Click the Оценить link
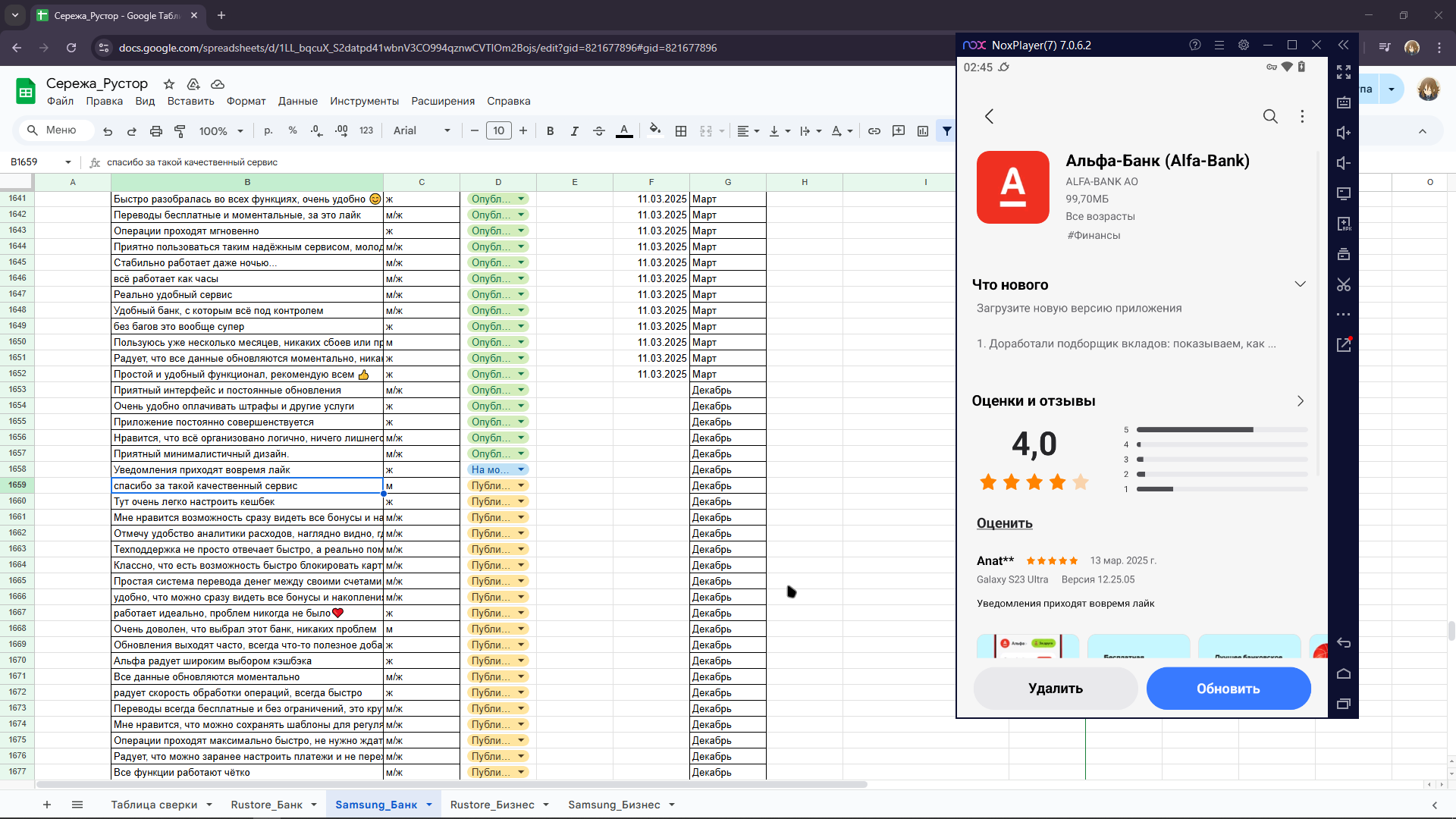 click(1004, 523)
